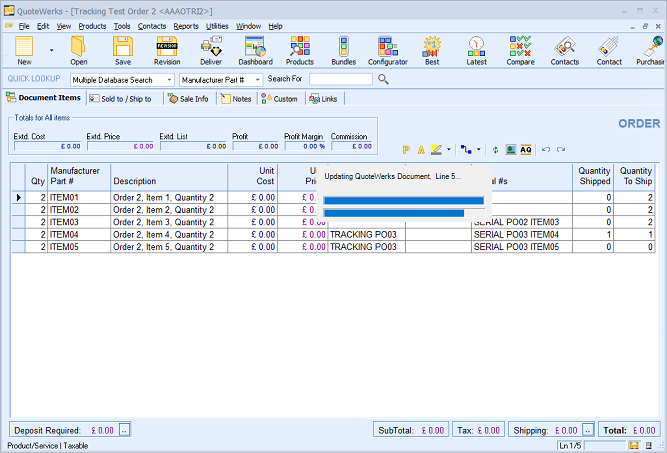This screenshot has height=453, width=667.
Task: Click the ellipsis button beside Deposit Required
Action: (124, 430)
